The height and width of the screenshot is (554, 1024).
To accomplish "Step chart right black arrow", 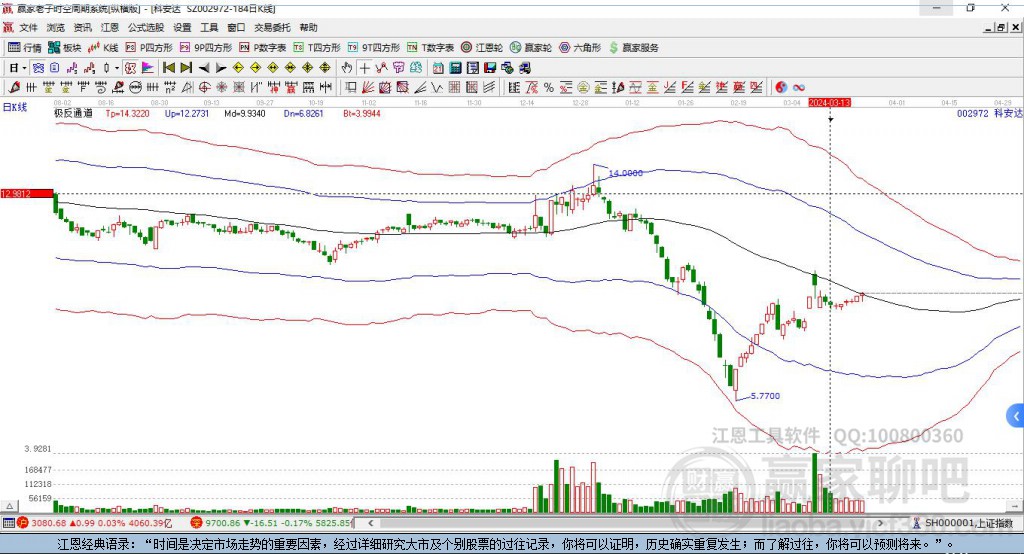I will coord(221,68).
